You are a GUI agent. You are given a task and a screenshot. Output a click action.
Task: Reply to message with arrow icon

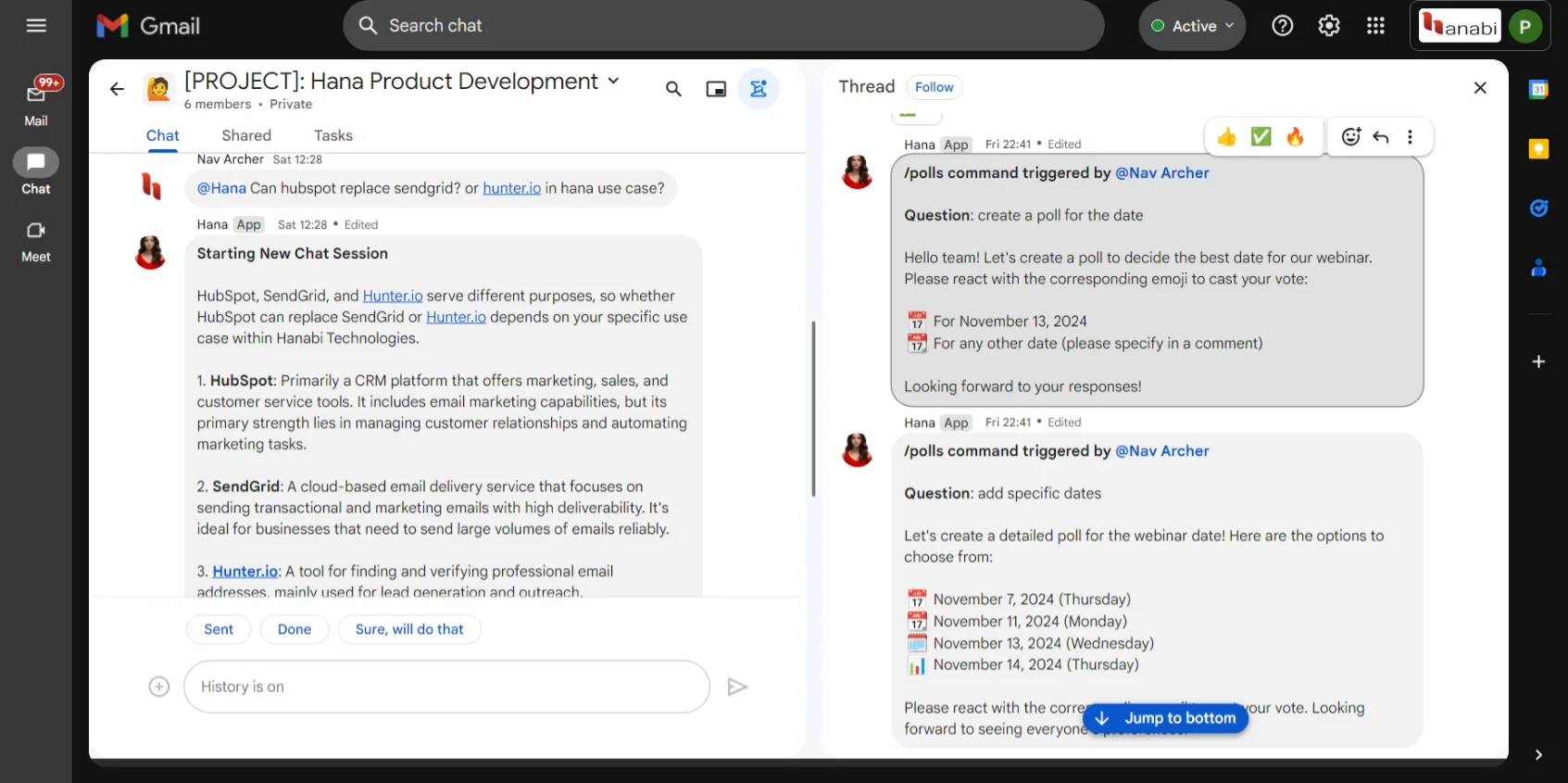point(1381,137)
